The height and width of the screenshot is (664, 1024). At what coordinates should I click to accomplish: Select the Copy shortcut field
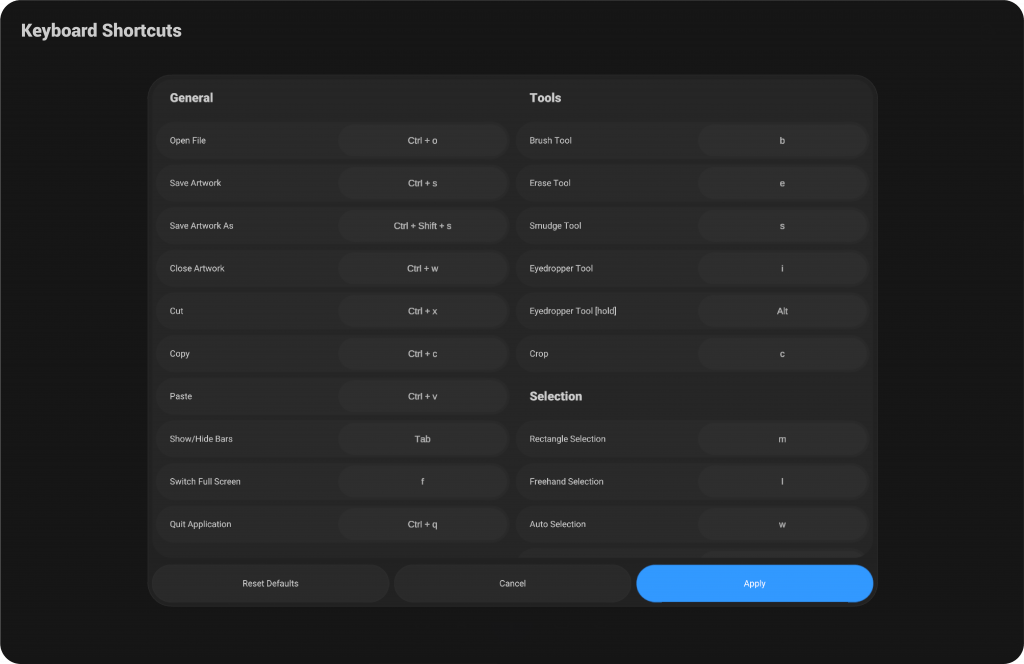click(x=422, y=354)
